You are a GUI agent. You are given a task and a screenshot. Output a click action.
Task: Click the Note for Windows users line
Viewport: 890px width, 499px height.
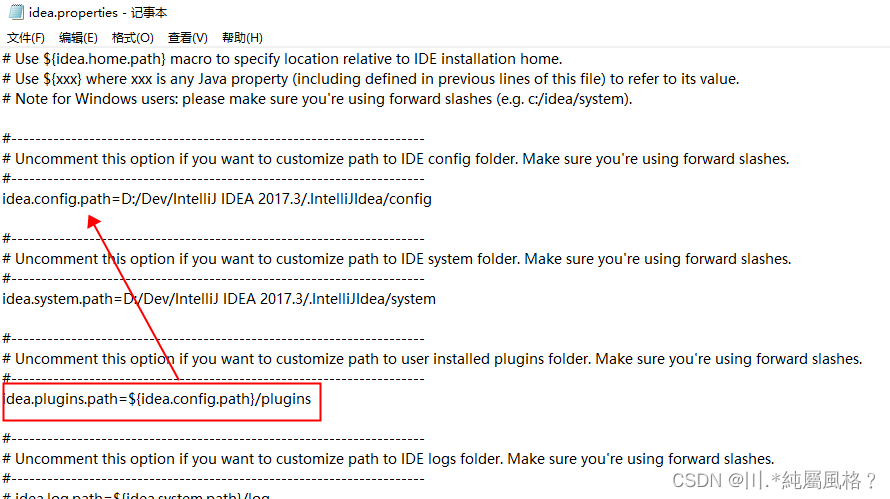317,99
